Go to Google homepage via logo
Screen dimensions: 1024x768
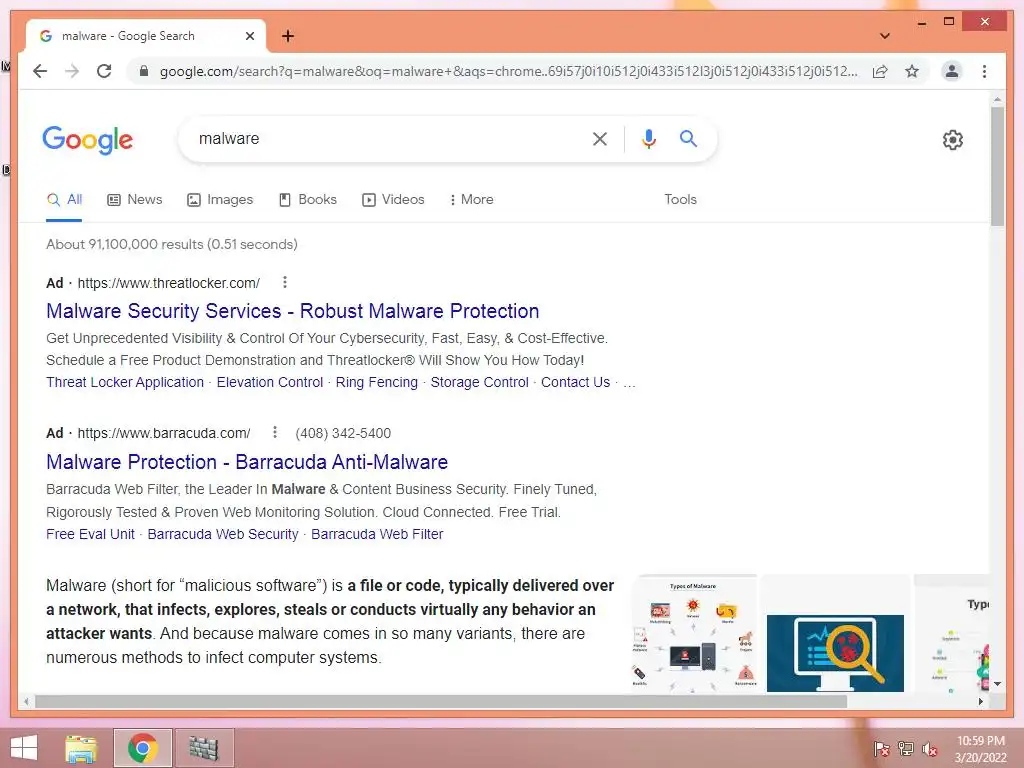pyautogui.click(x=88, y=139)
